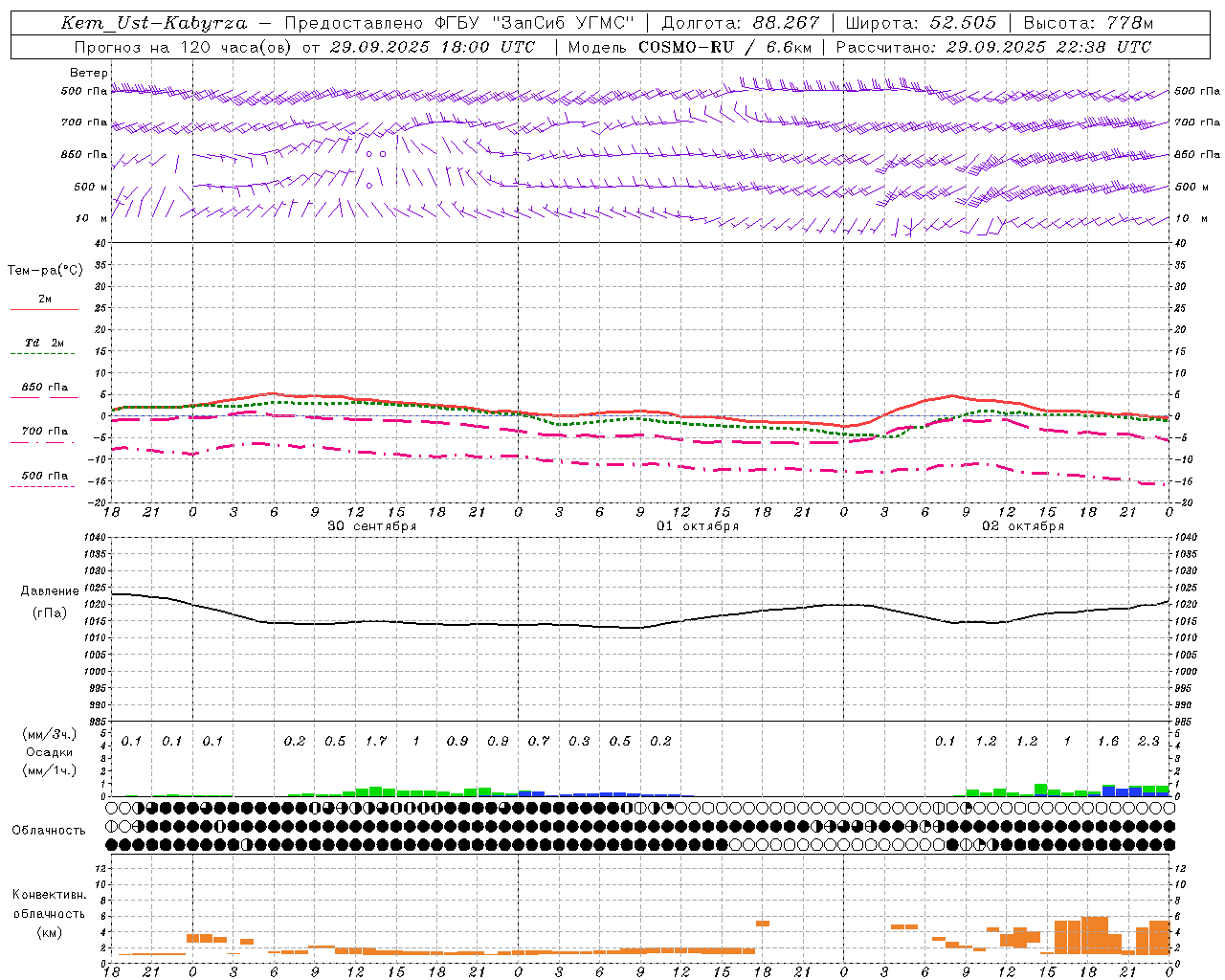Click the precipitation value 2.3

click(x=1148, y=741)
